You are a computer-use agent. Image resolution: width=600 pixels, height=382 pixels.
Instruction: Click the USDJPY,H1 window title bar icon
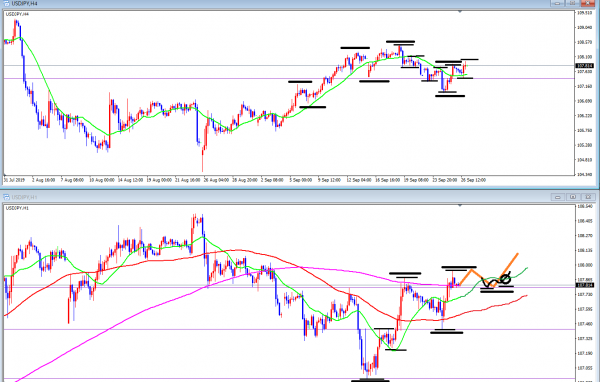(6, 197)
